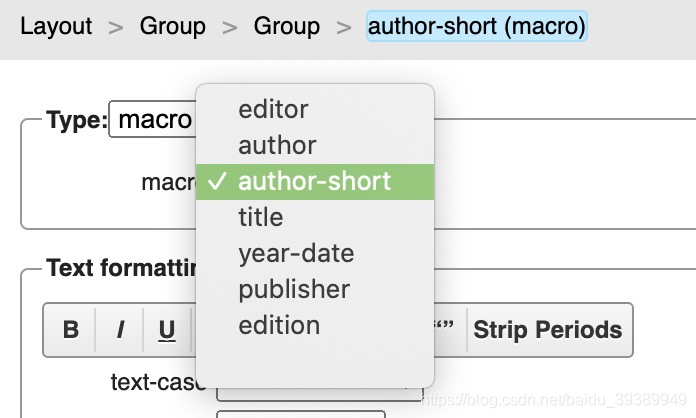
Task: Click the checkmark beside author-short
Action: 217,181
